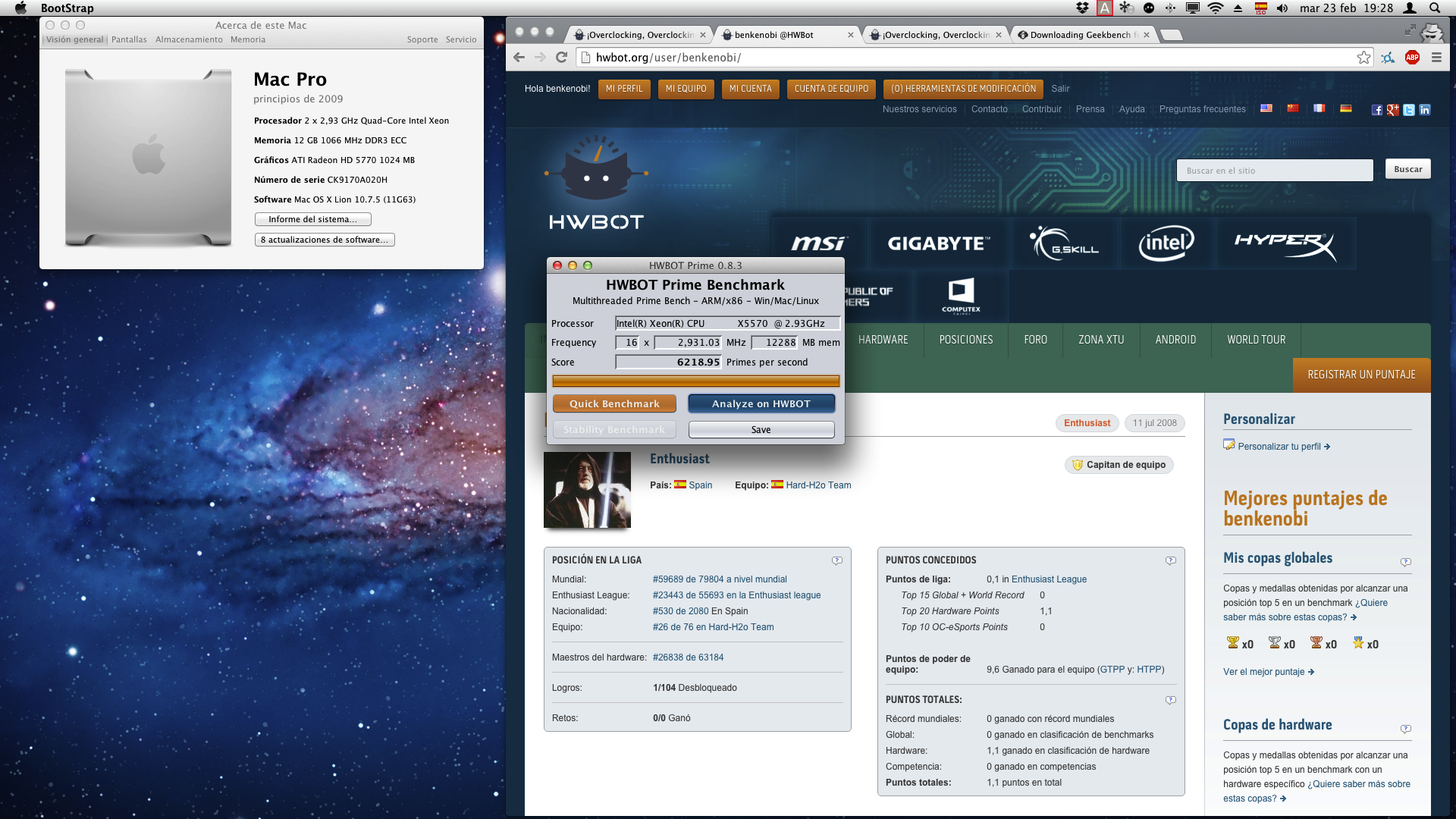Open Ver el mejor puntaje link
Image resolution: width=1456 pixels, height=819 pixels.
point(1263,672)
